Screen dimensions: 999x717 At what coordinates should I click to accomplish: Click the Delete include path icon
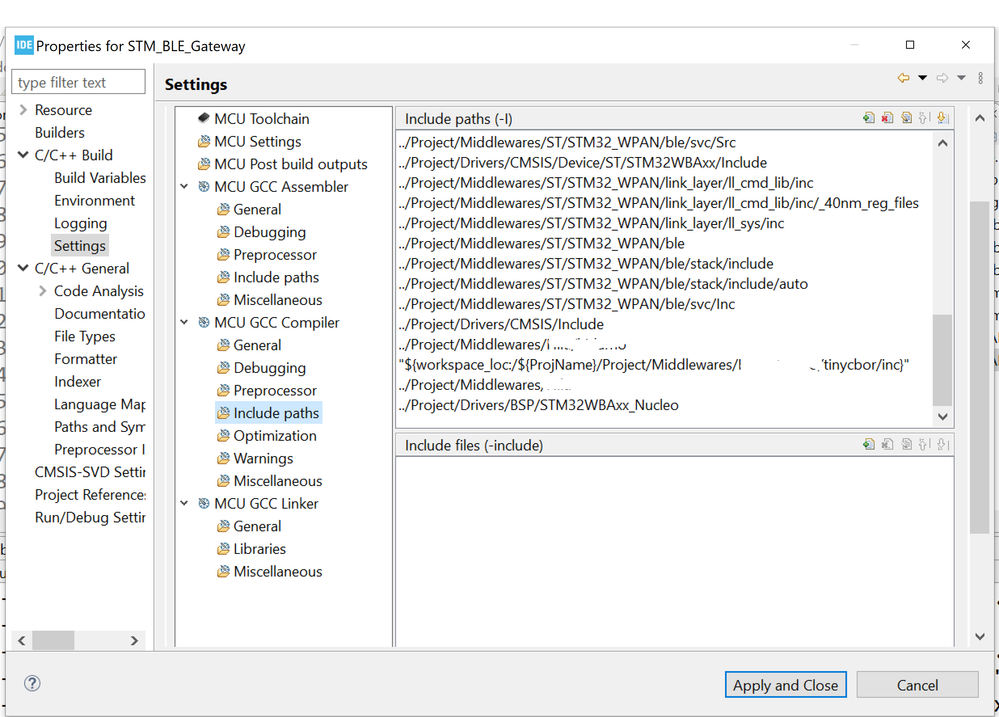click(x=887, y=118)
